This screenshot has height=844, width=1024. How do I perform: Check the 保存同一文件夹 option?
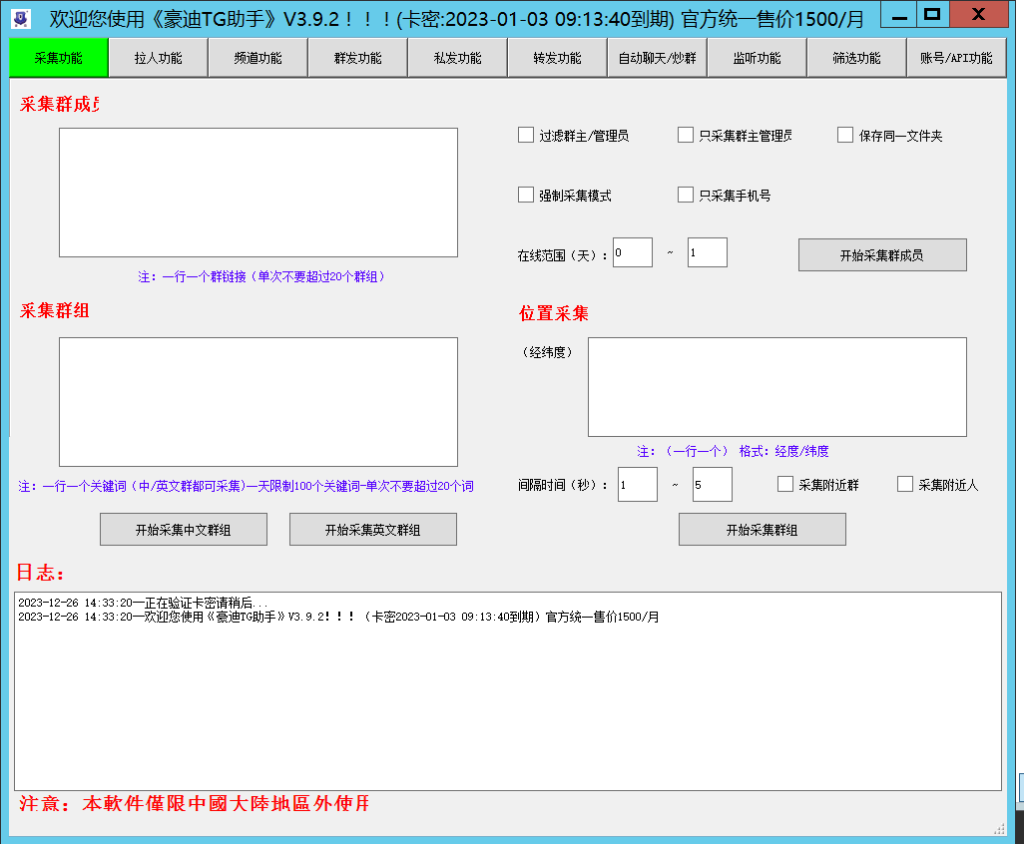[845, 135]
